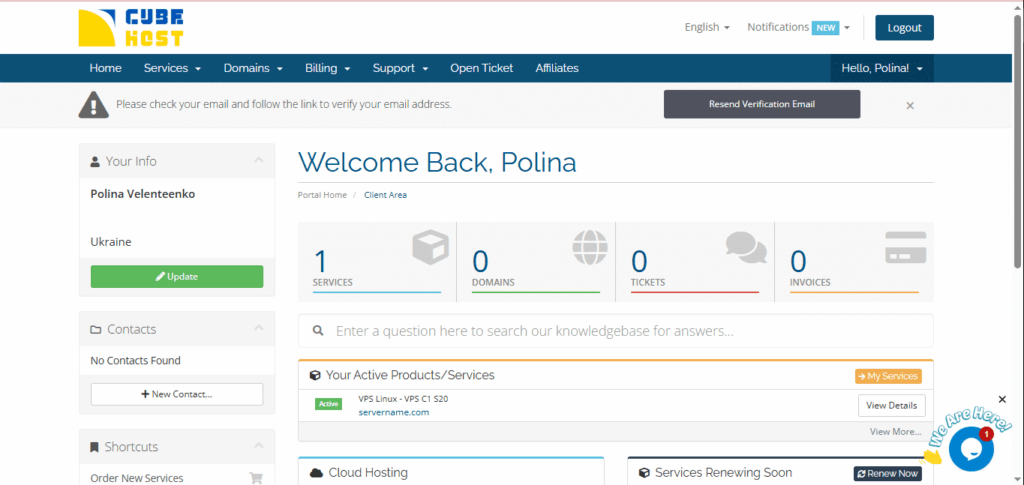Collapse the Shortcuts panel

pos(258,447)
